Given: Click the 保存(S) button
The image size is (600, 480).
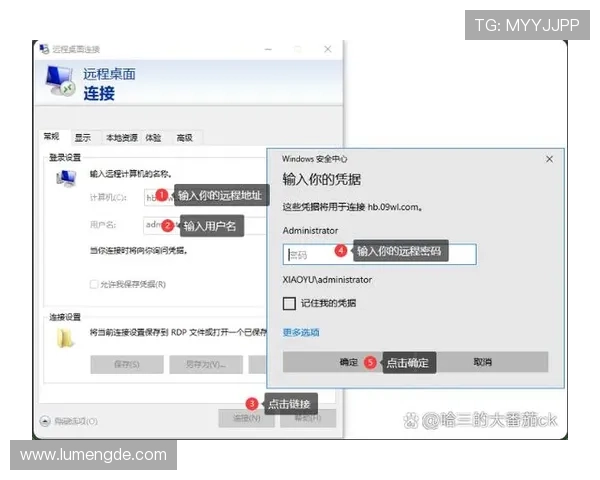Looking at the screenshot, I should 127,364.
